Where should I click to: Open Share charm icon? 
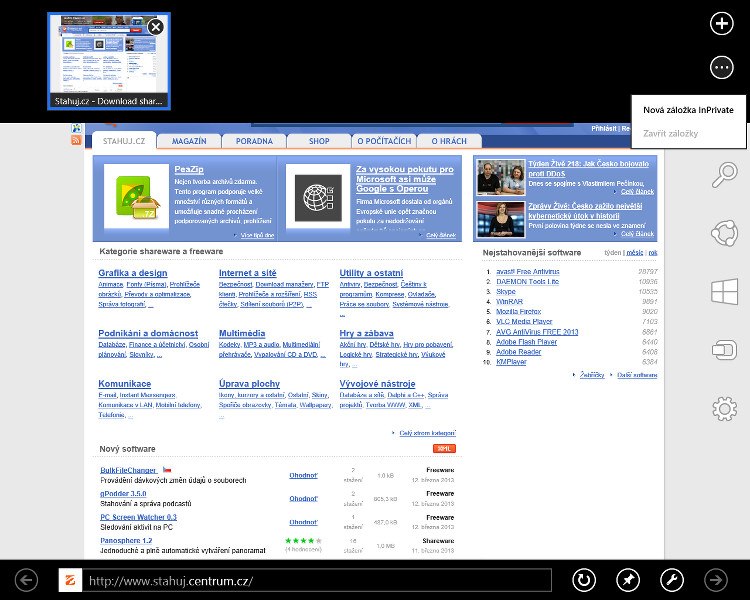point(724,233)
